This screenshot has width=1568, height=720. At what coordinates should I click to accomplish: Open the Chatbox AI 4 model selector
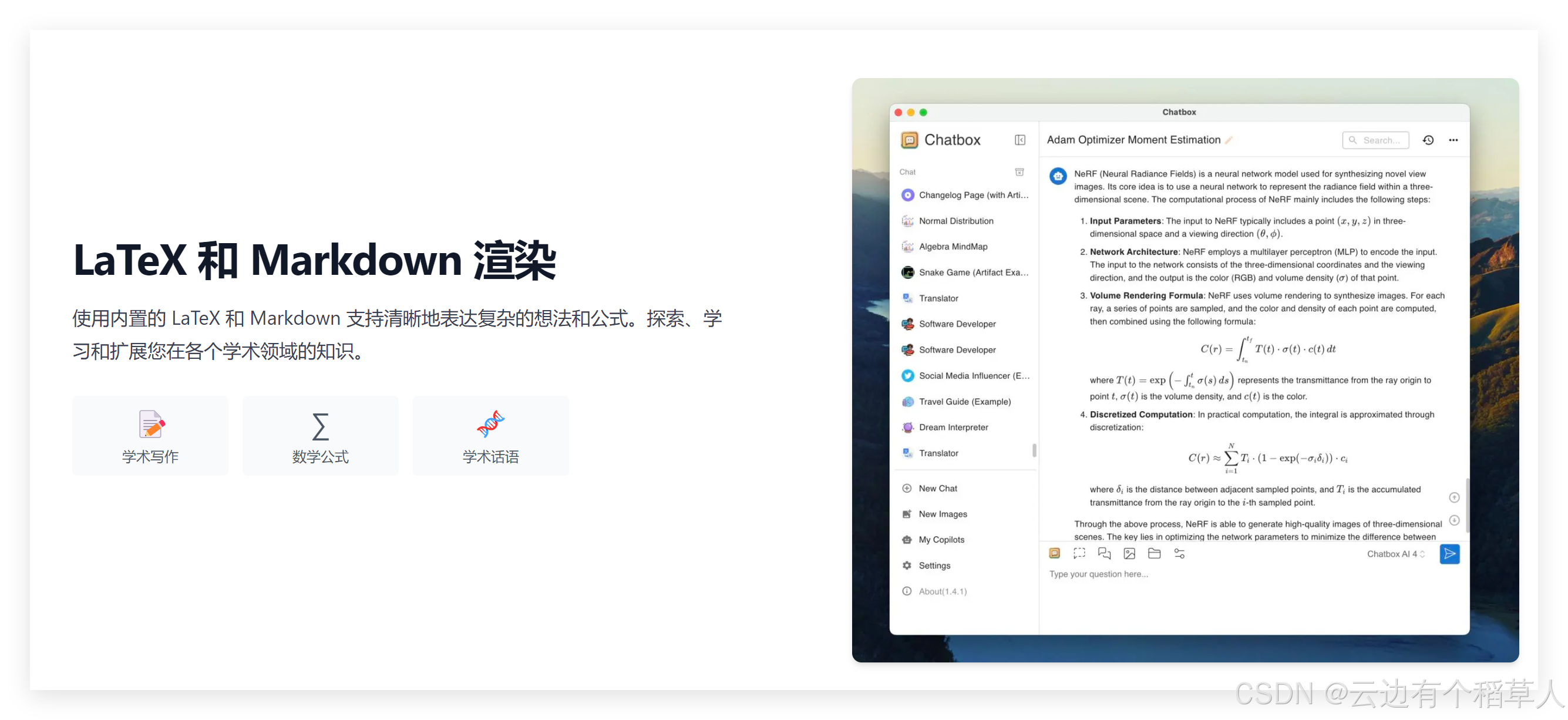[1395, 554]
